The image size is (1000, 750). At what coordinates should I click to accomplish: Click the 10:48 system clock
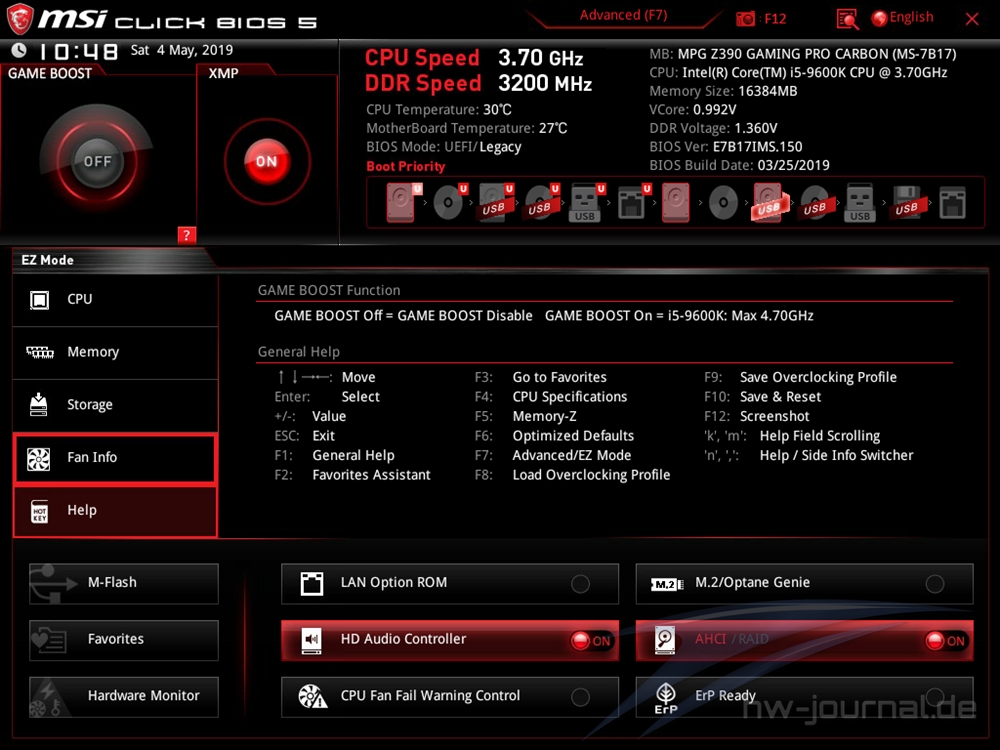tap(79, 51)
